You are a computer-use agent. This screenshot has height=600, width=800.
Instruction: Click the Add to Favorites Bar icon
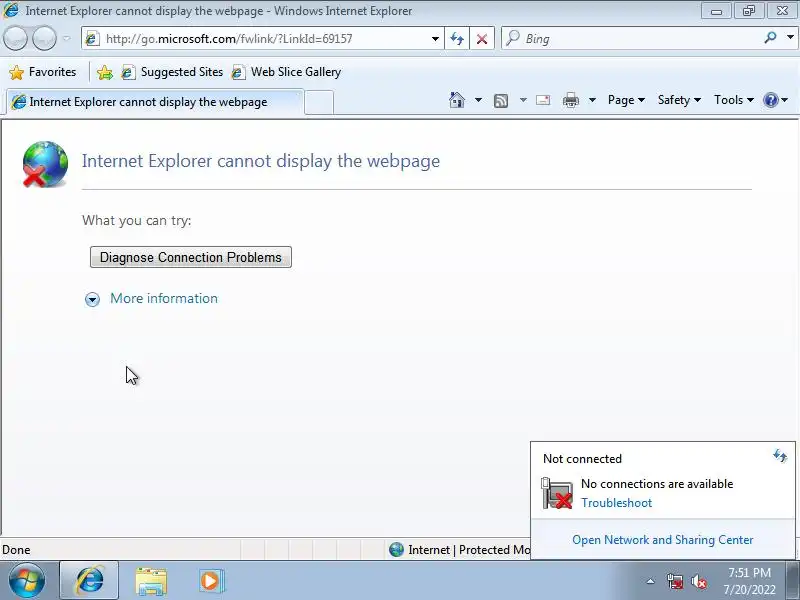105,72
